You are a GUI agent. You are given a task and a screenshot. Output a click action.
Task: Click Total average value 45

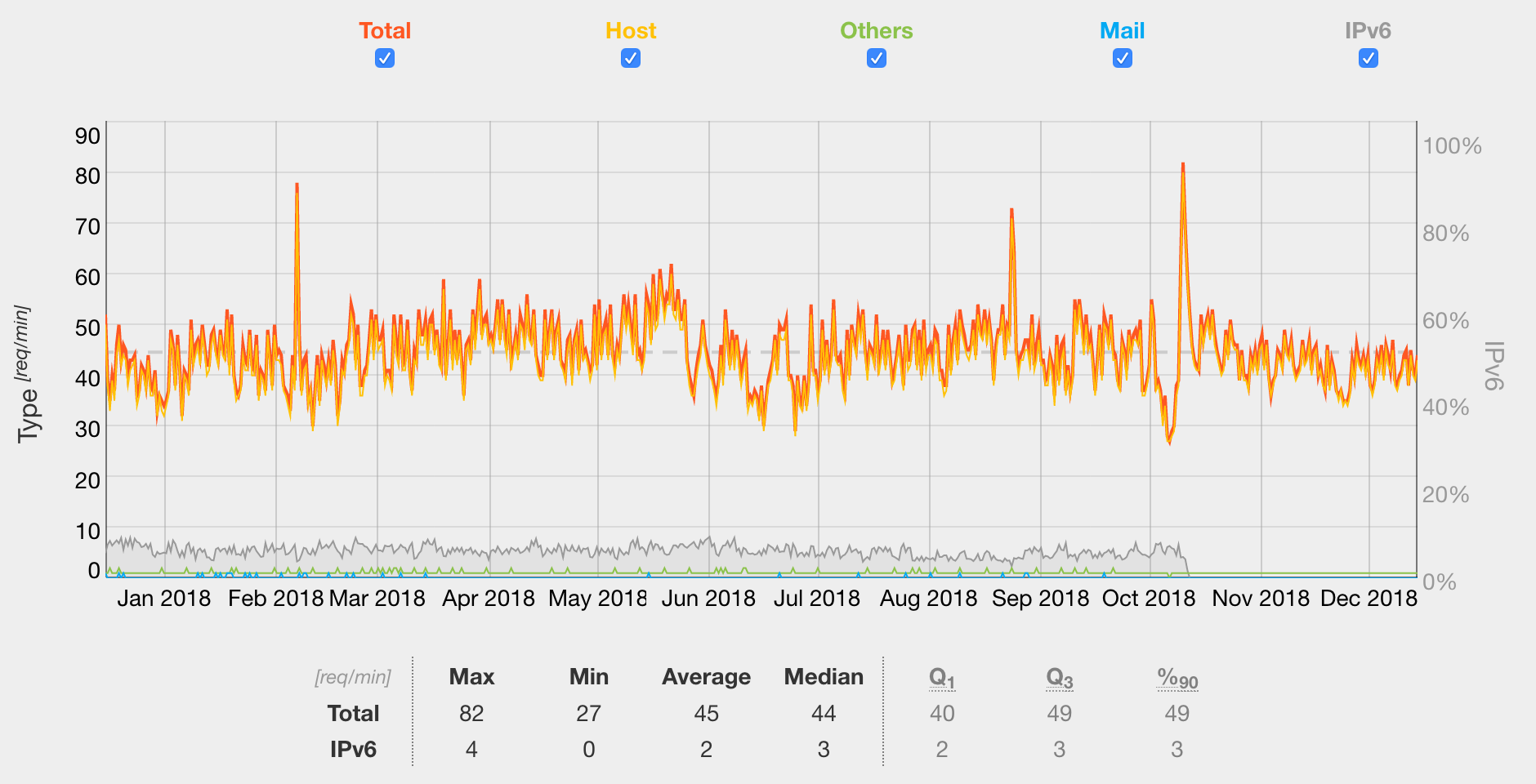click(707, 714)
